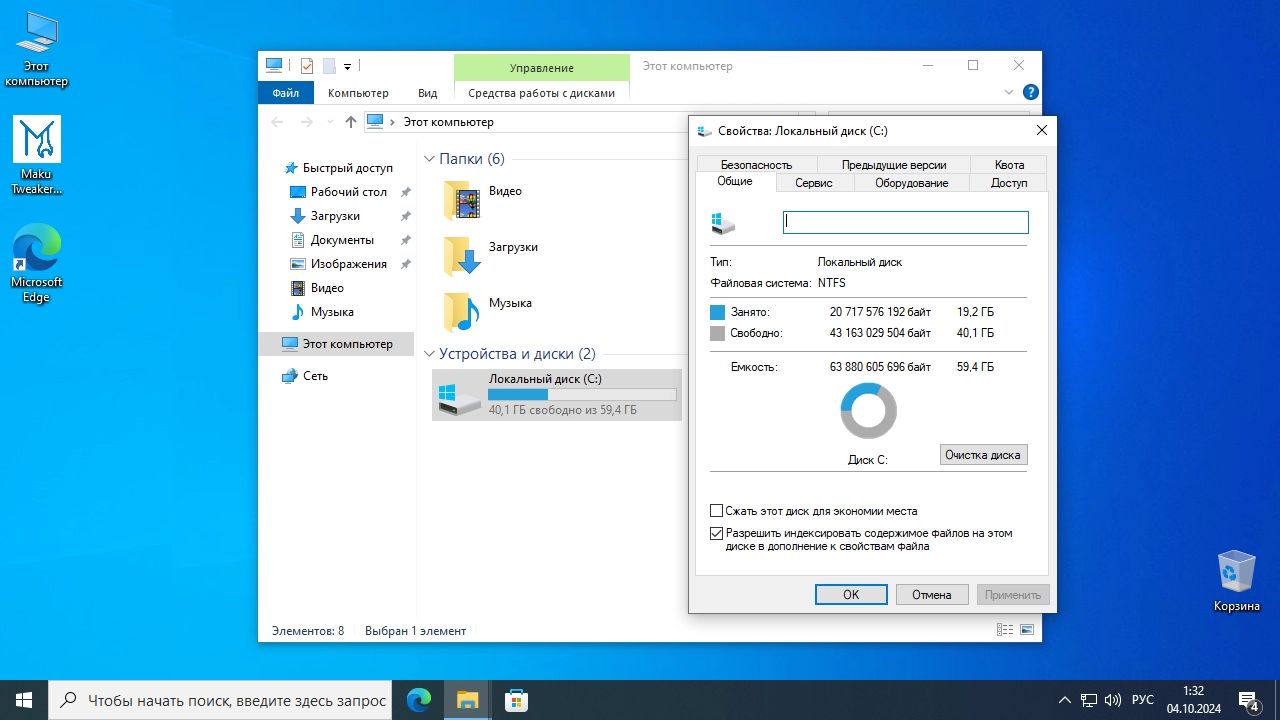This screenshot has width=1280, height=720.
Task: Open Microsoft Store from the taskbar
Action: click(x=515, y=700)
